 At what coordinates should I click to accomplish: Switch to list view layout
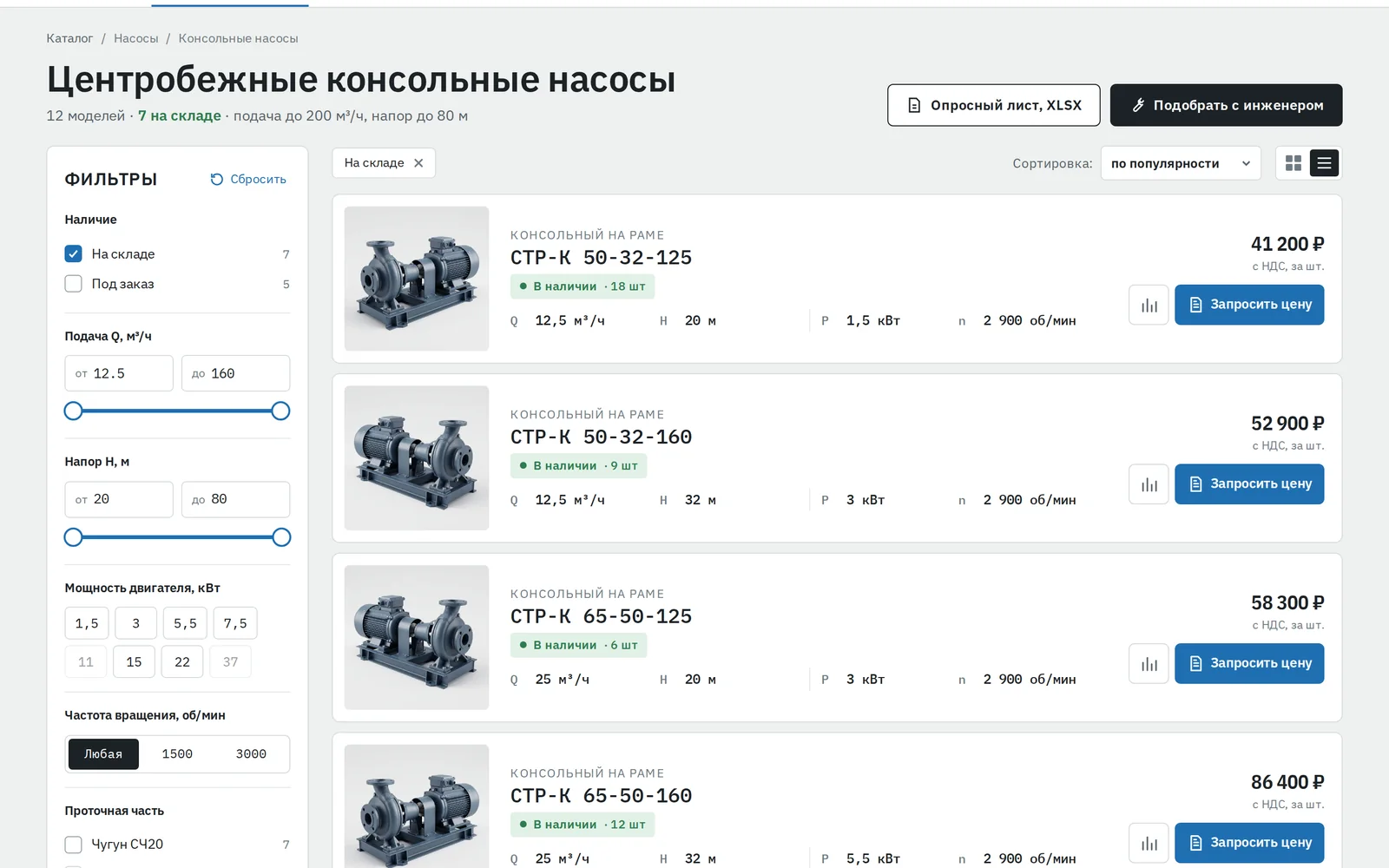coord(1324,163)
